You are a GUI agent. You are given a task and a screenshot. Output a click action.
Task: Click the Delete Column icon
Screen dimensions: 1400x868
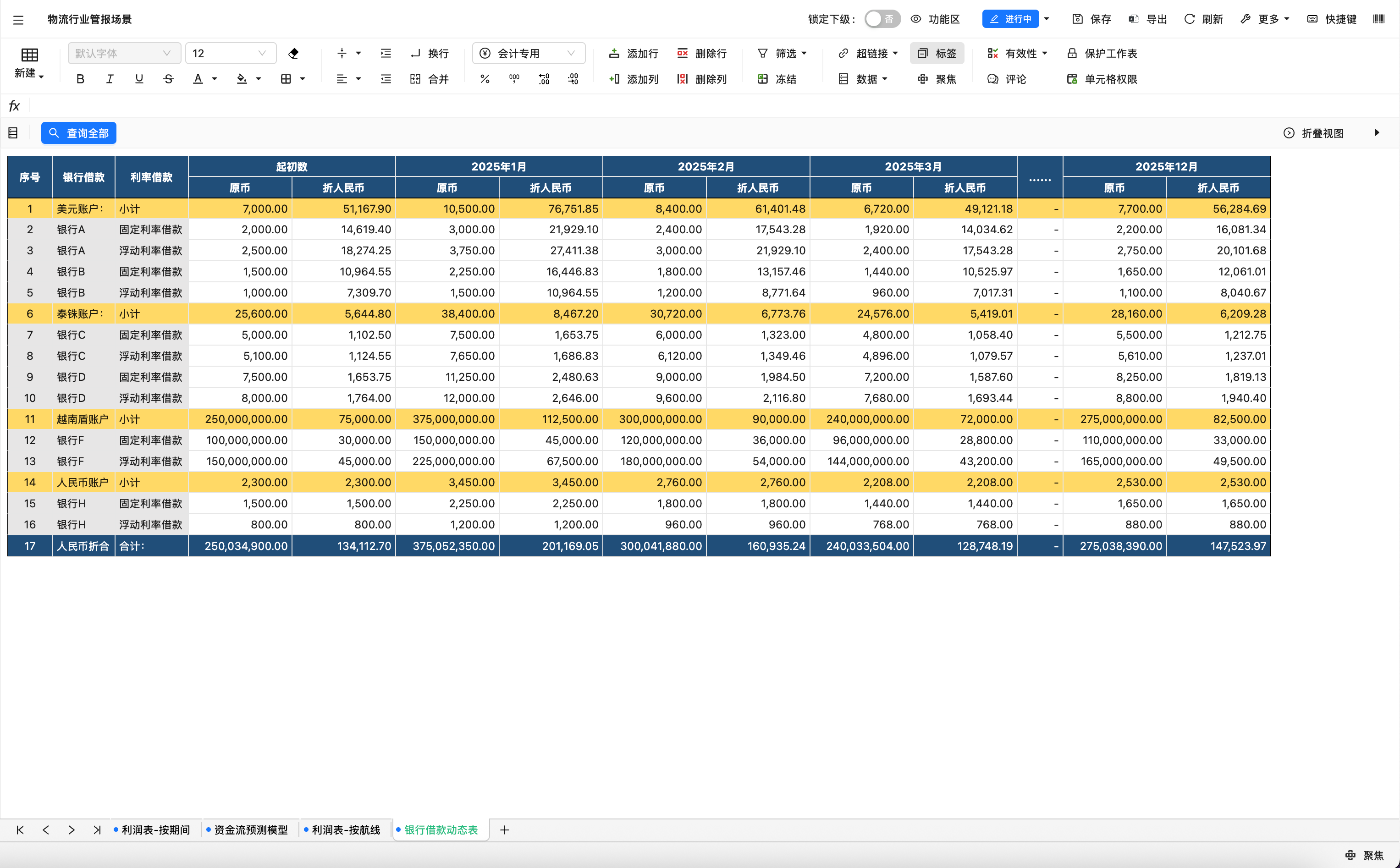click(682, 79)
